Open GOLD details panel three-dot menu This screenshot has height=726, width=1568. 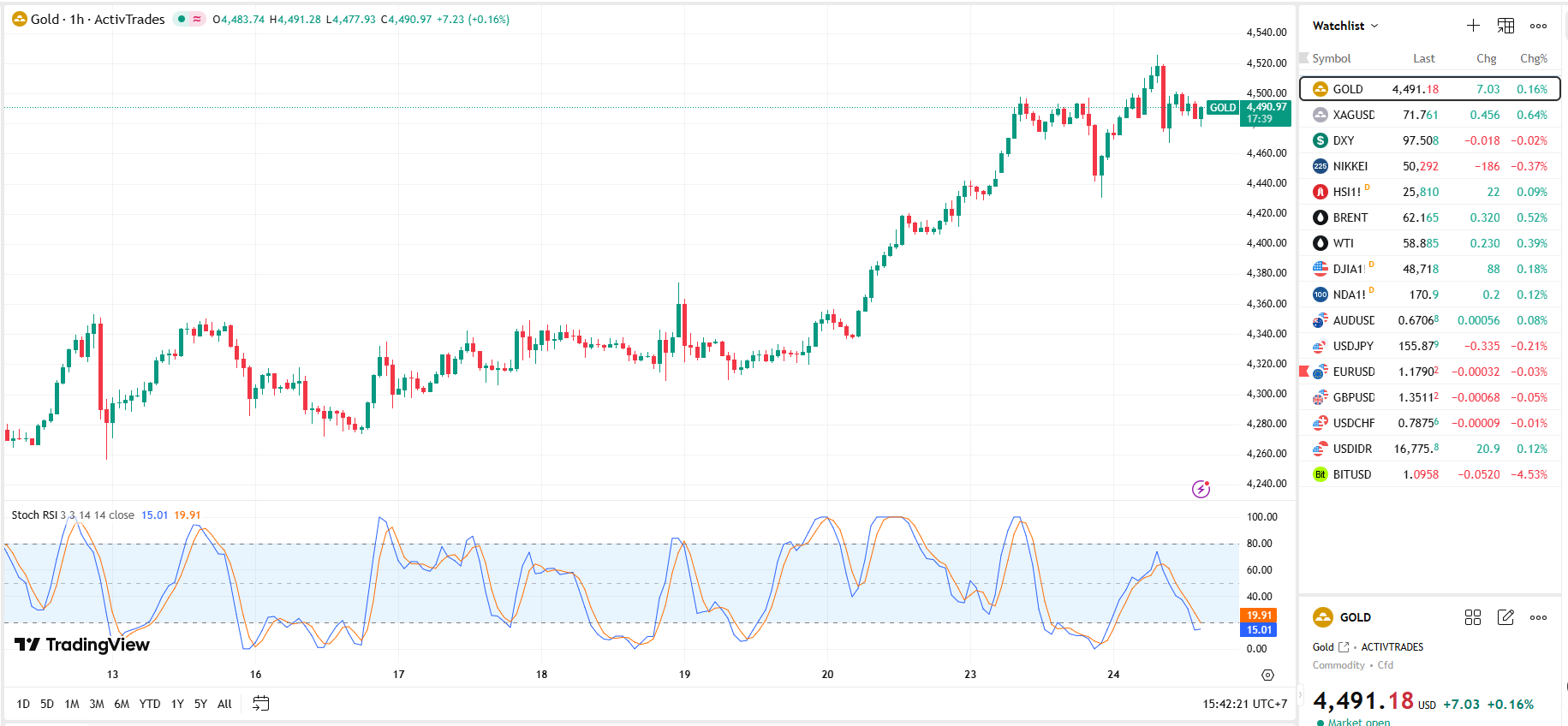(x=1538, y=617)
